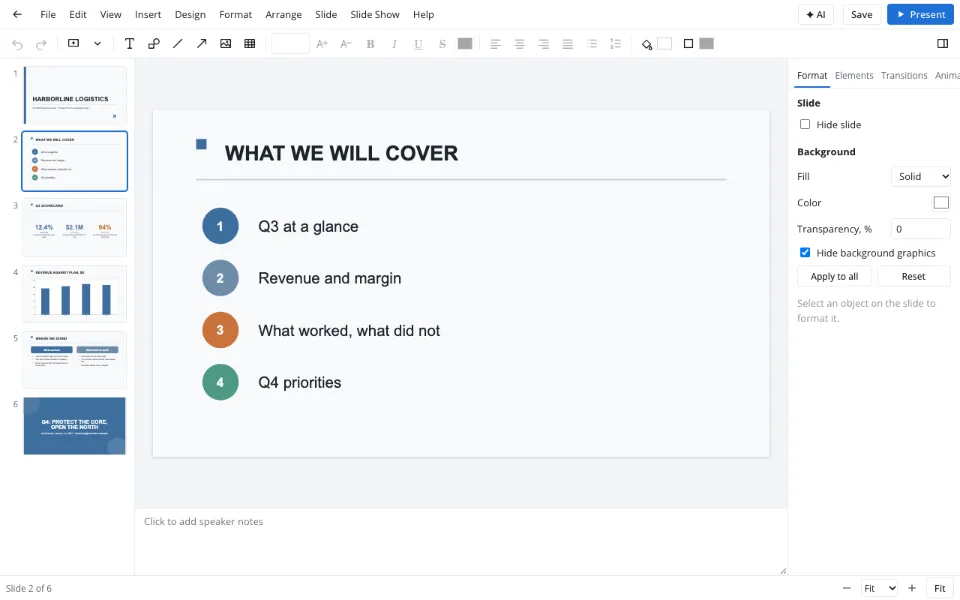Undo the last action
Image resolution: width=960 pixels, height=600 pixels.
17,44
